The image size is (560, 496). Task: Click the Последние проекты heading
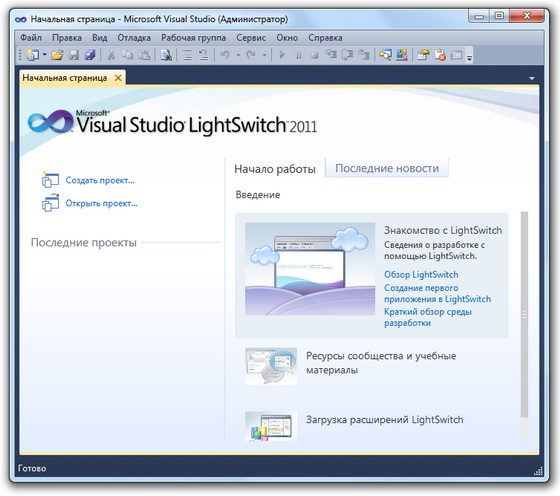pyautogui.click(x=84, y=242)
